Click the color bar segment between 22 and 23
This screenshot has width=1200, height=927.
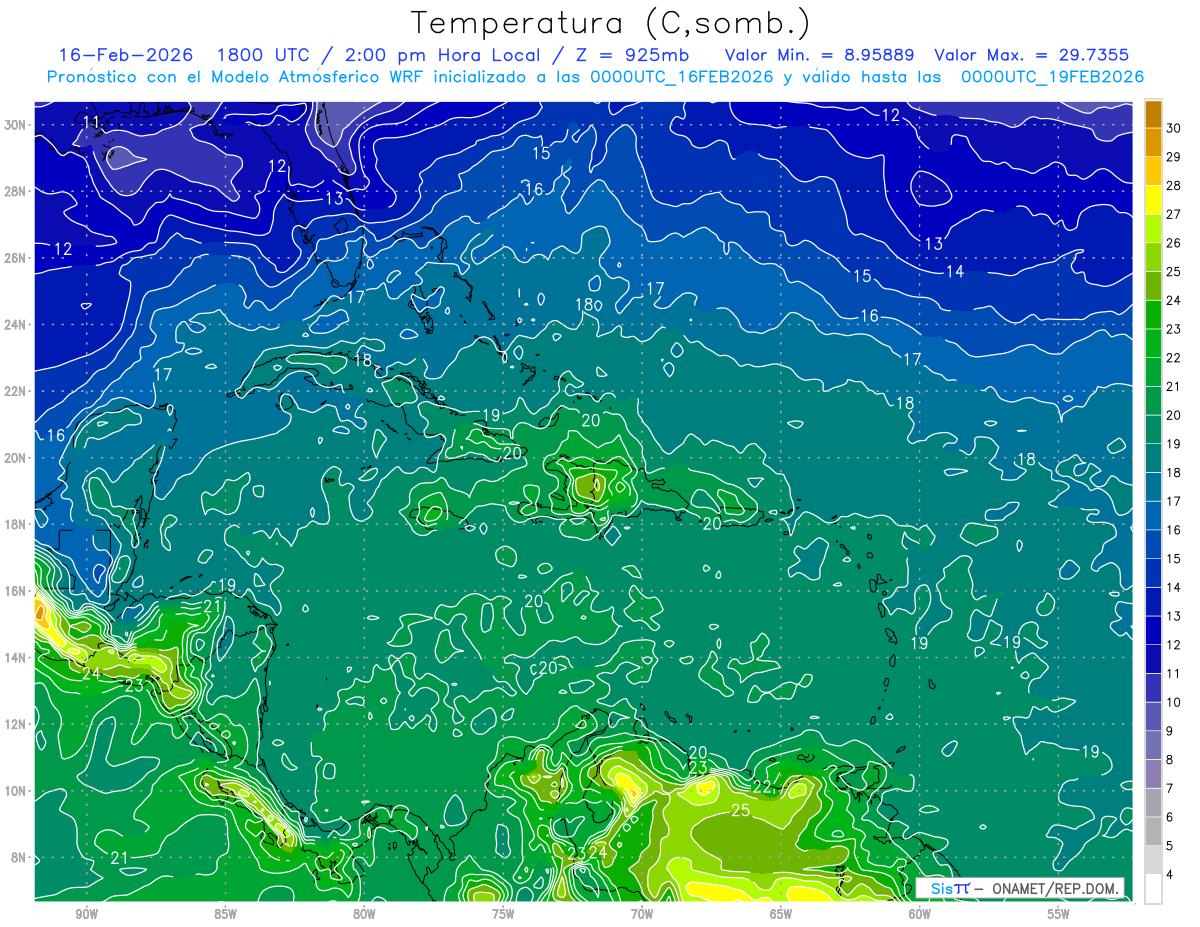tap(1153, 343)
